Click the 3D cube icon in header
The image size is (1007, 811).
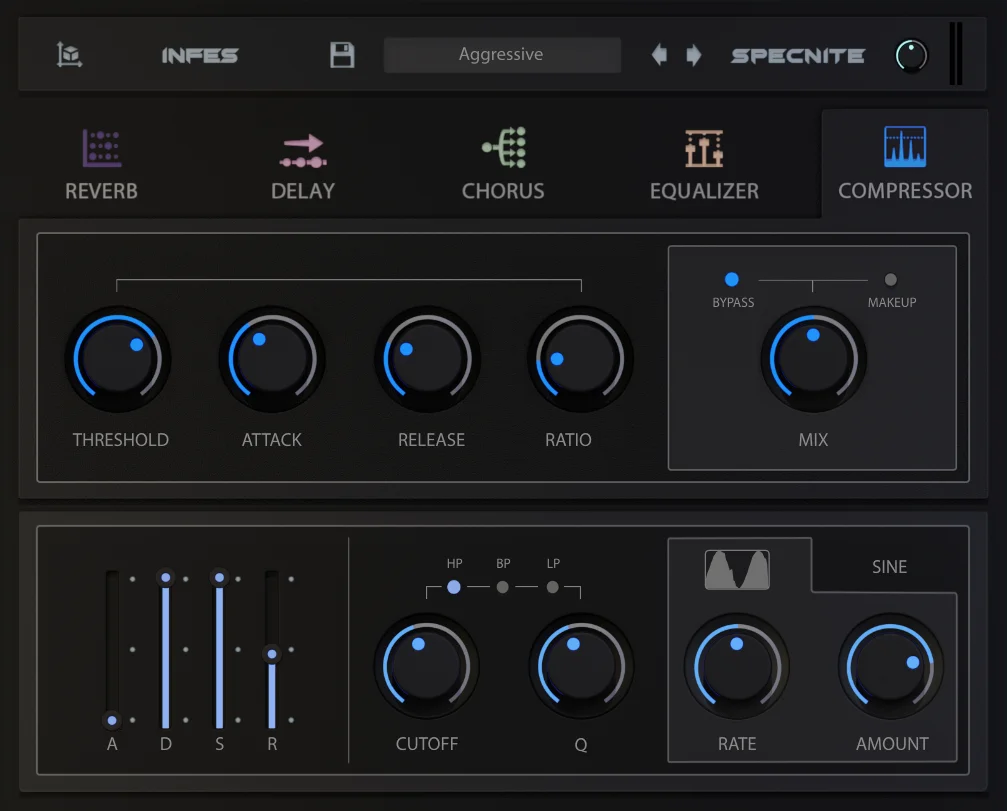tap(69, 55)
